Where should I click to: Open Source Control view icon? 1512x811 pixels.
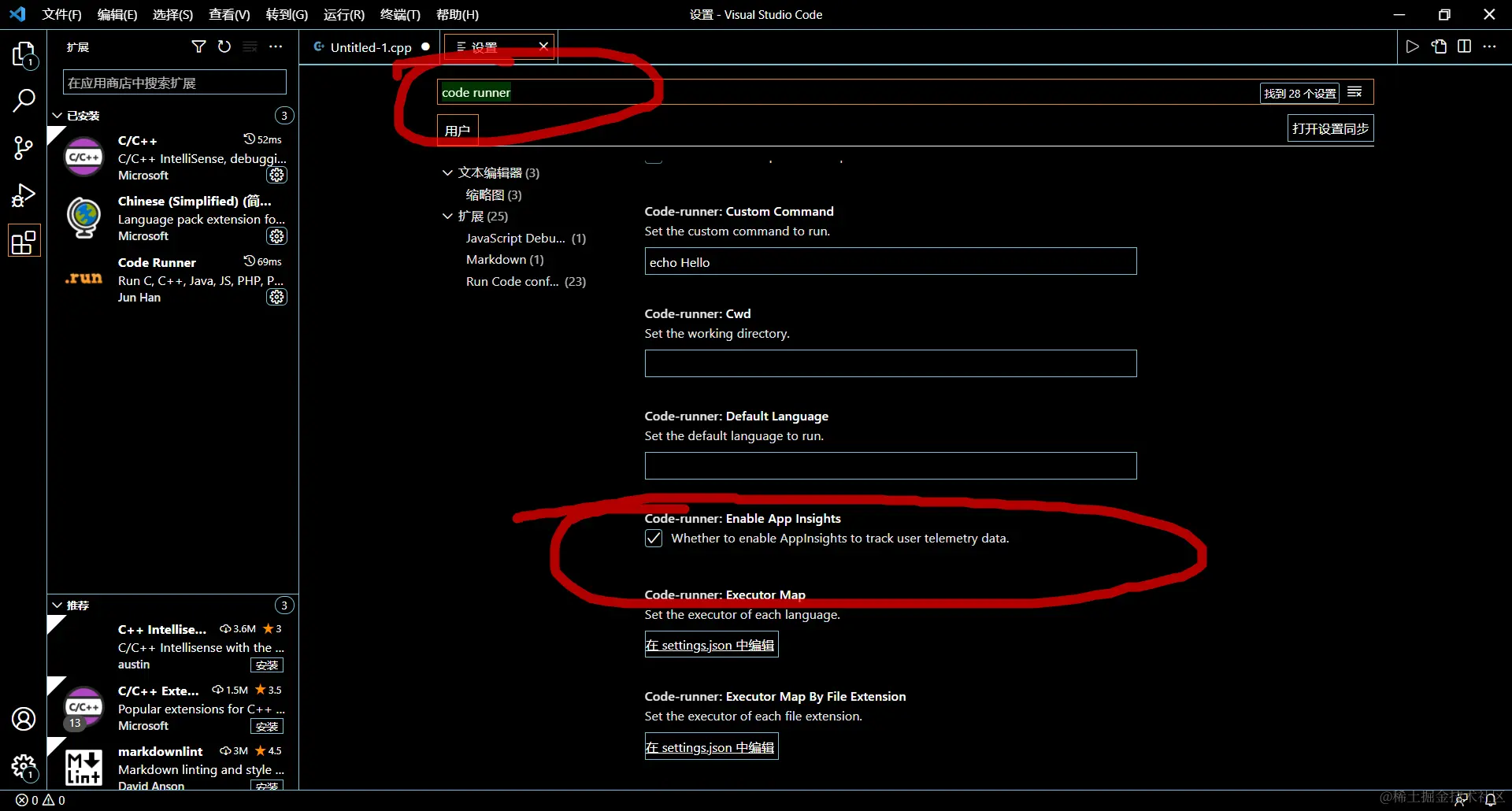[24, 147]
